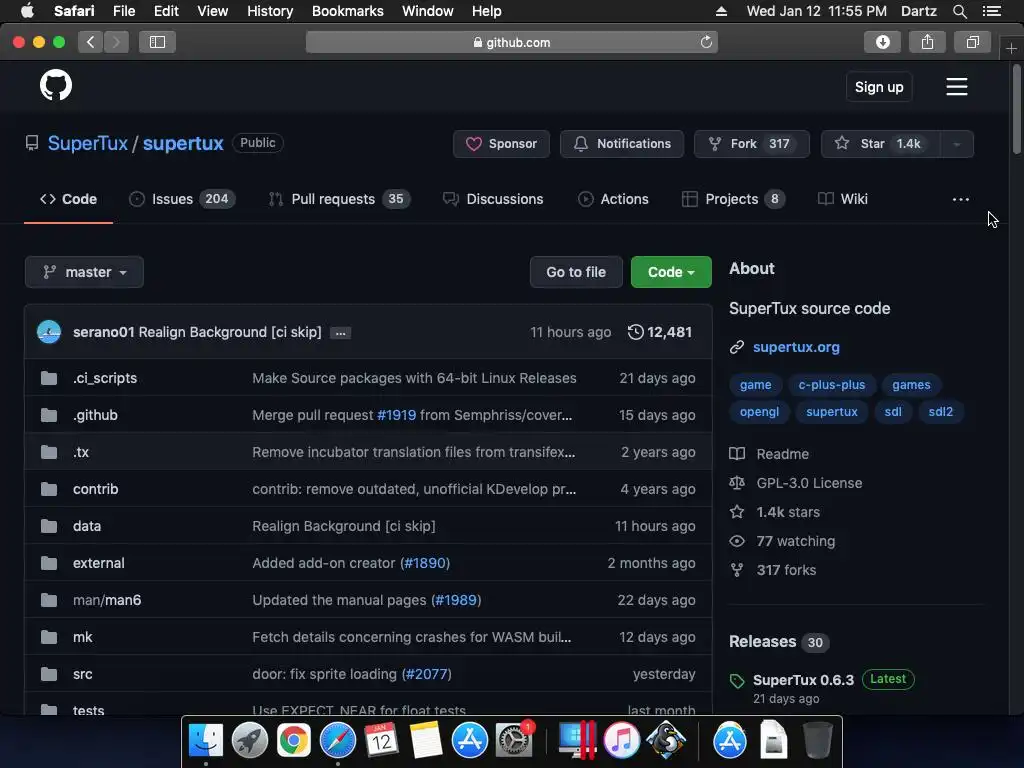Open the supertux repository name link
This screenshot has height=768, width=1024.
183,143
